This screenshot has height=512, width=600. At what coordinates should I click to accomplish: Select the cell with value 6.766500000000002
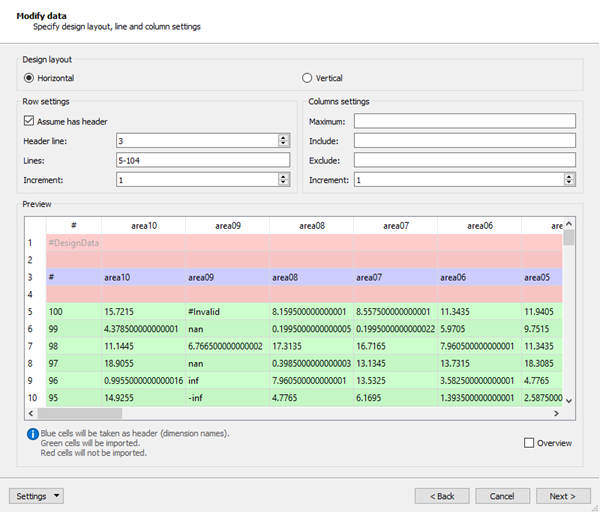tap(228, 346)
